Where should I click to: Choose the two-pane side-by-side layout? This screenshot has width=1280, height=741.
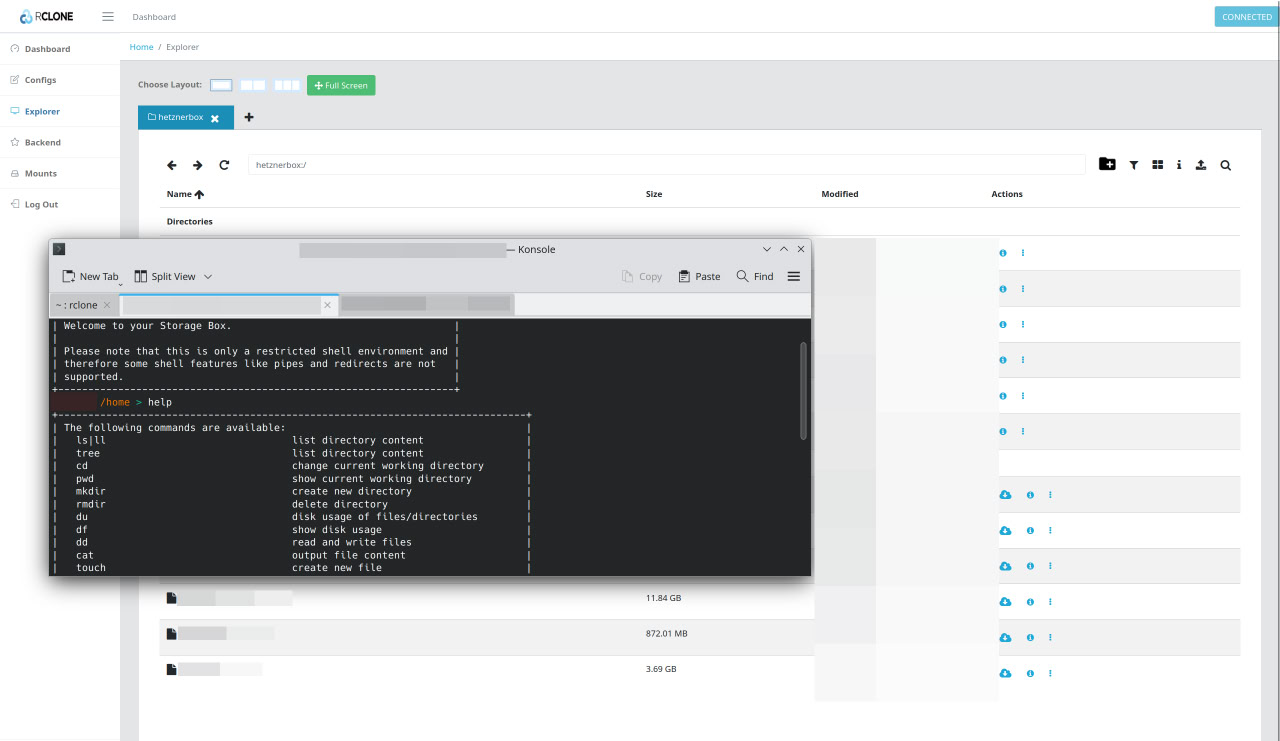pyautogui.click(x=253, y=85)
